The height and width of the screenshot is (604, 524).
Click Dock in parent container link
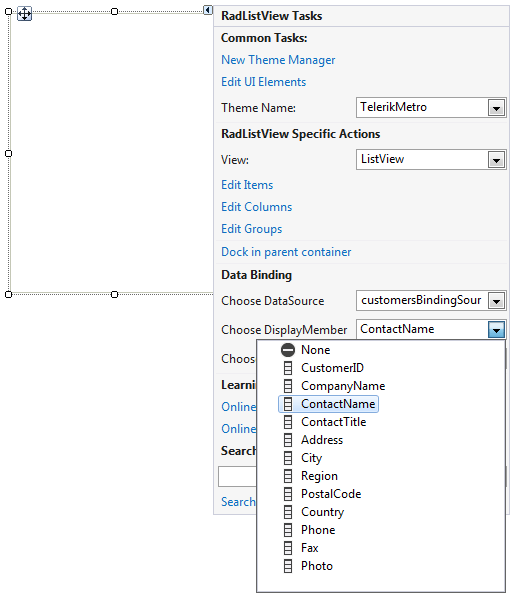tap(286, 252)
